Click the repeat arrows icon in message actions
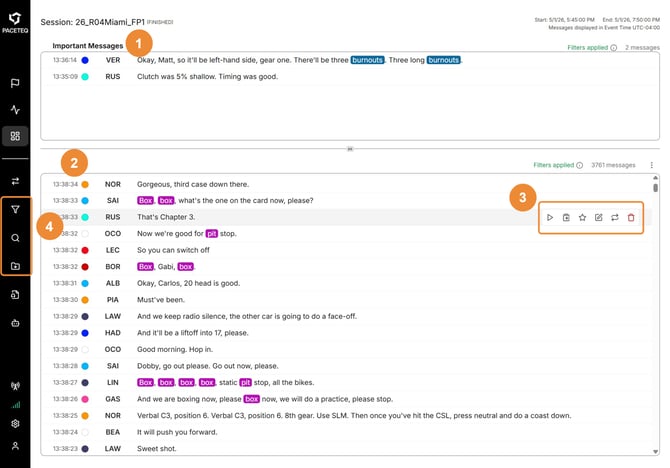Viewport: 670px width, 468px height. coord(615,218)
